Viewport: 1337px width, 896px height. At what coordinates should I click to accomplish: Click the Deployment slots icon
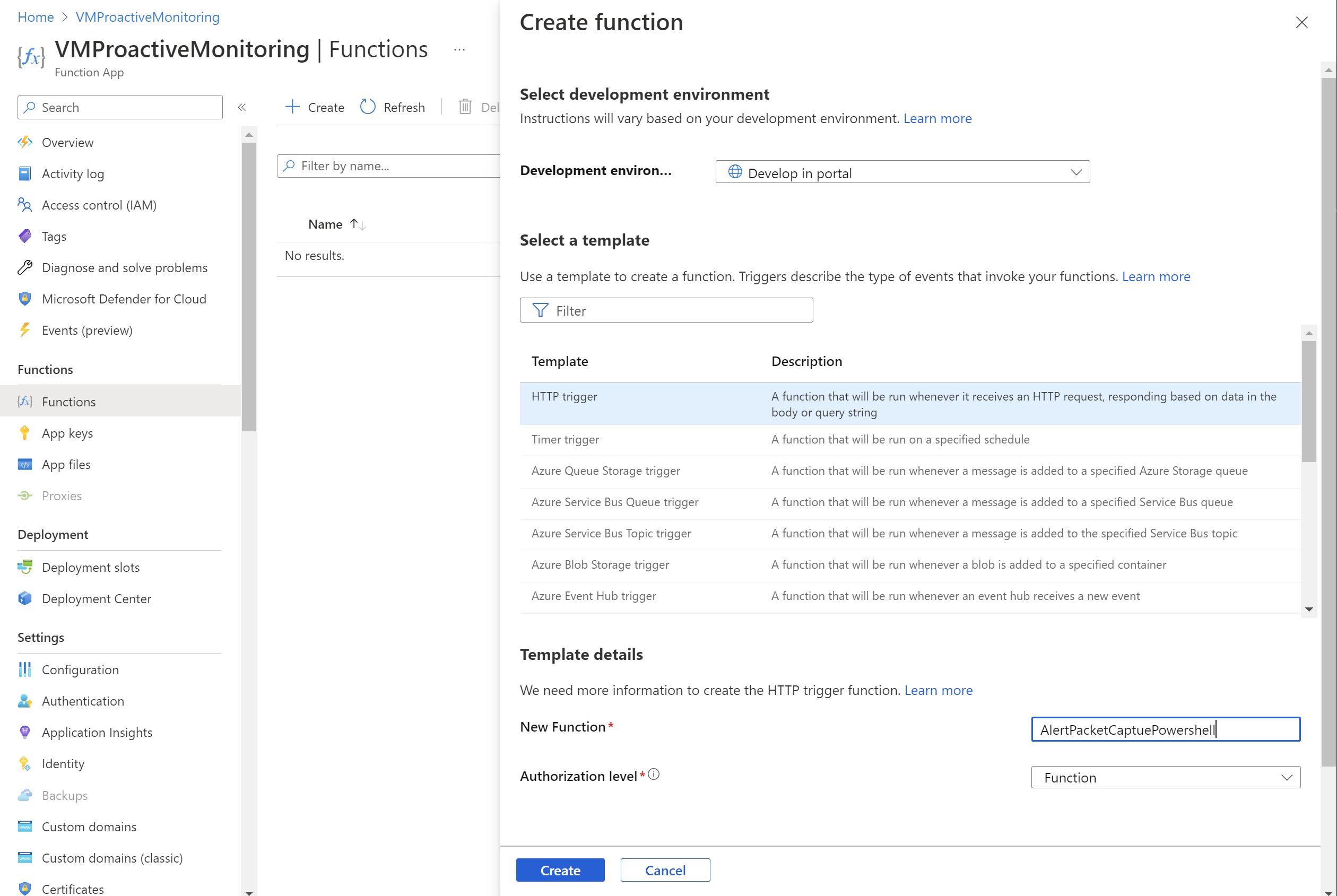(x=24, y=566)
